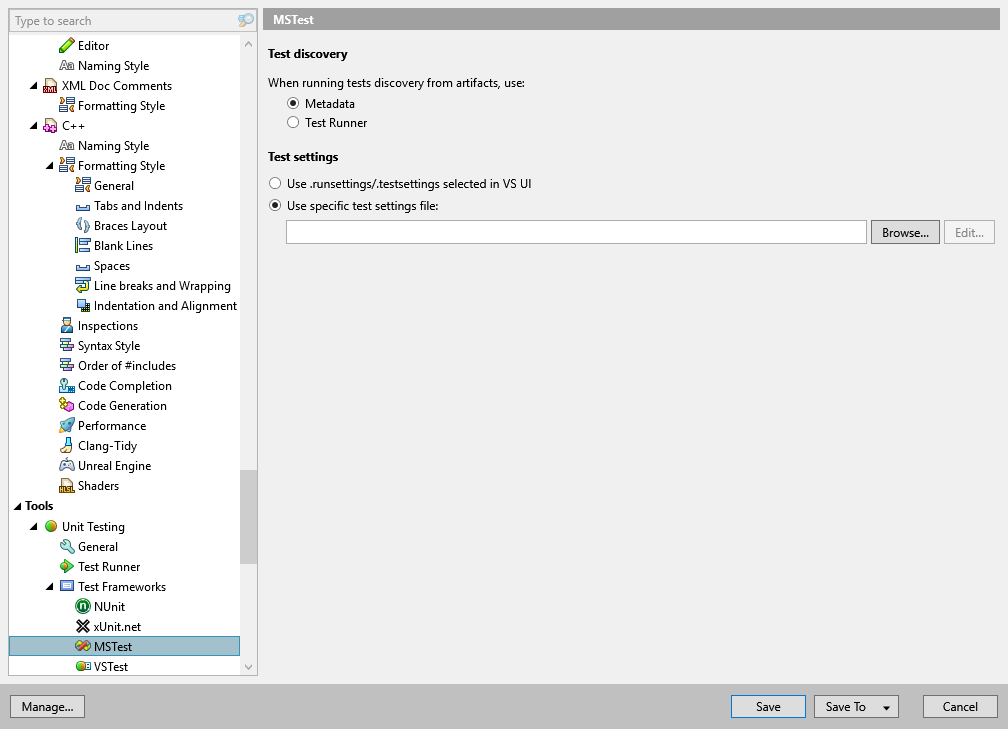Click Line breaks and Wrapping icon
This screenshot has width=1008, height=729.
(83, 285)
